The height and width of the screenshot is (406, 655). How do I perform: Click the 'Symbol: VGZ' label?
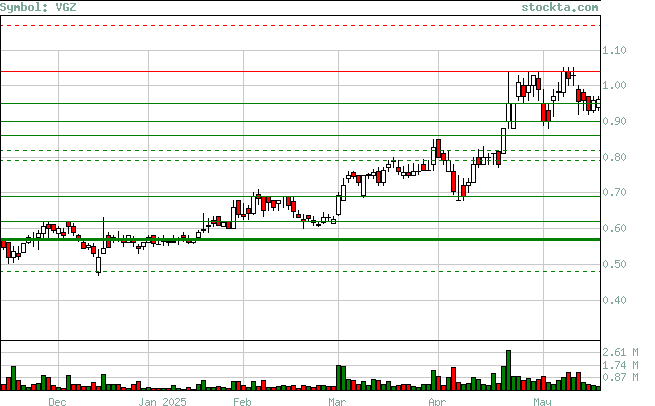pos(38,7)
